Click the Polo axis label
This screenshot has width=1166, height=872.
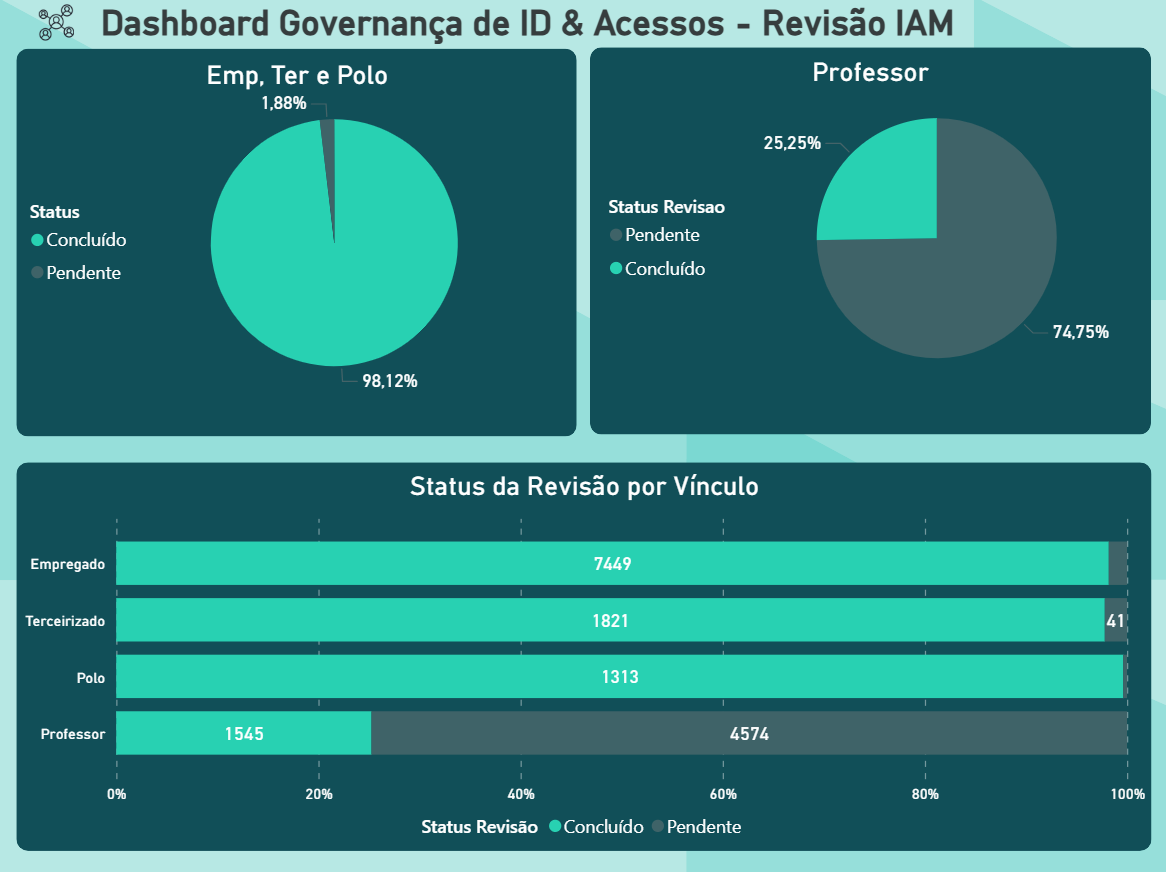click(x=91, y=678)
